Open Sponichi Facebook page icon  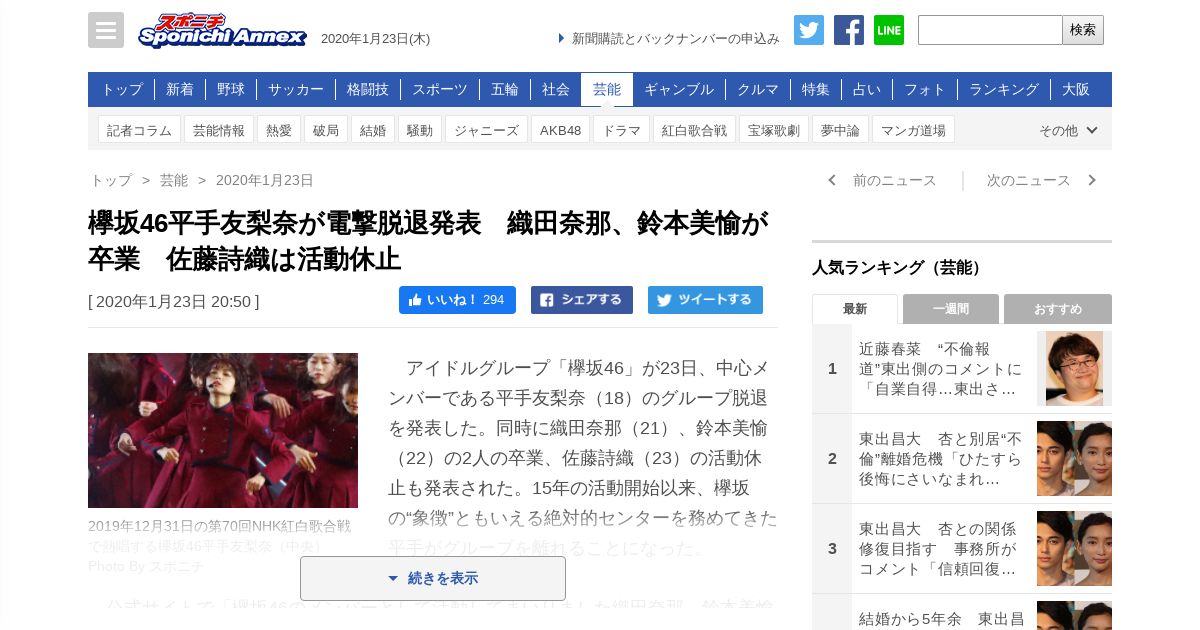849,30
